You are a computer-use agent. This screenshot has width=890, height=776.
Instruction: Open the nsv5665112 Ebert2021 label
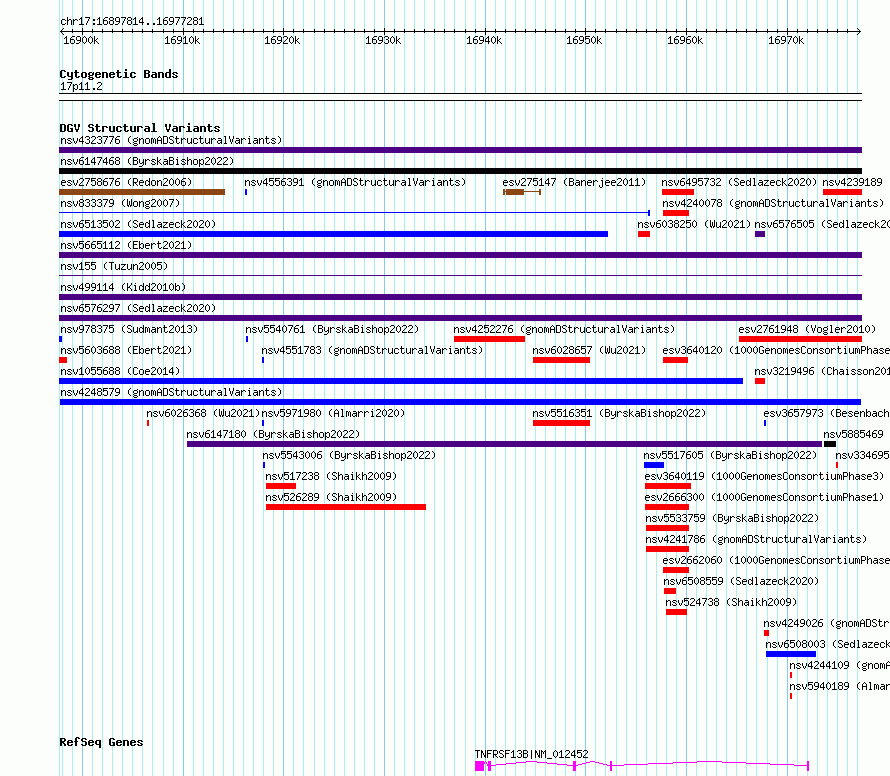click(x=126, y=245)
